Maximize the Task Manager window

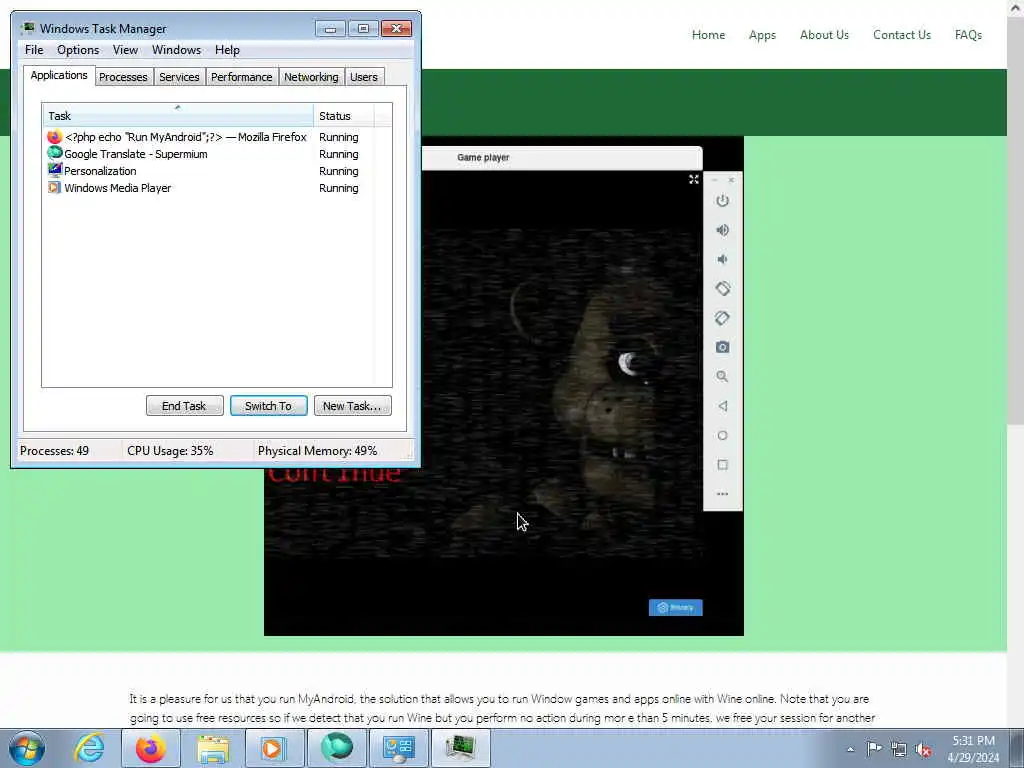tap(362, 29)
